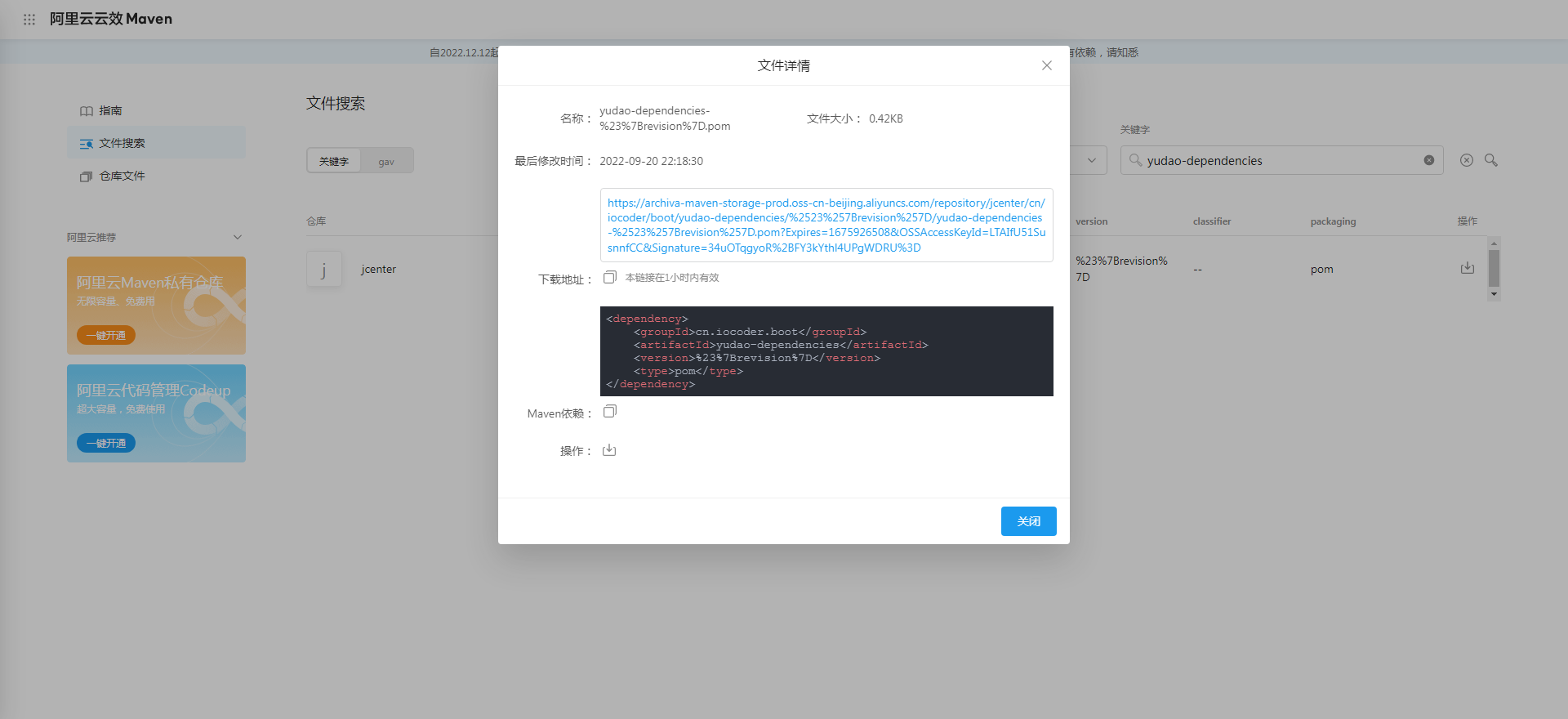The height and width of the screenshot is (719, 1568).
Task: Click the 2022-09-20 22:18:30 modified time
Action: click(651, 161)
